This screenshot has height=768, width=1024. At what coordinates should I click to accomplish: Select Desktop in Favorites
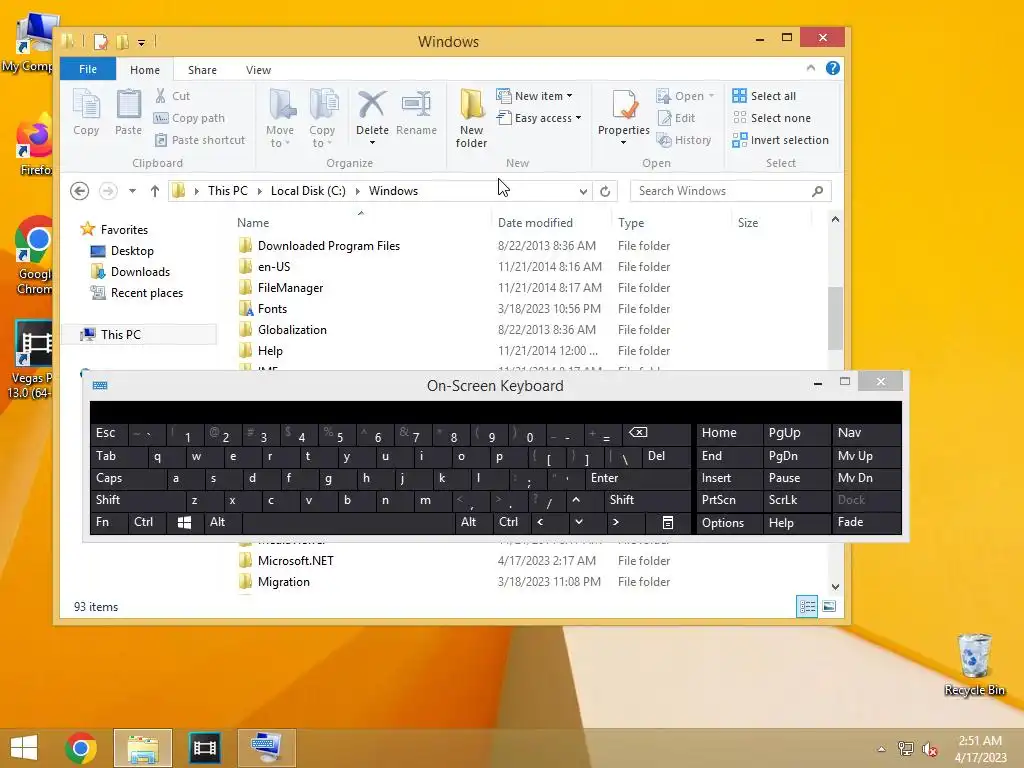132,251
